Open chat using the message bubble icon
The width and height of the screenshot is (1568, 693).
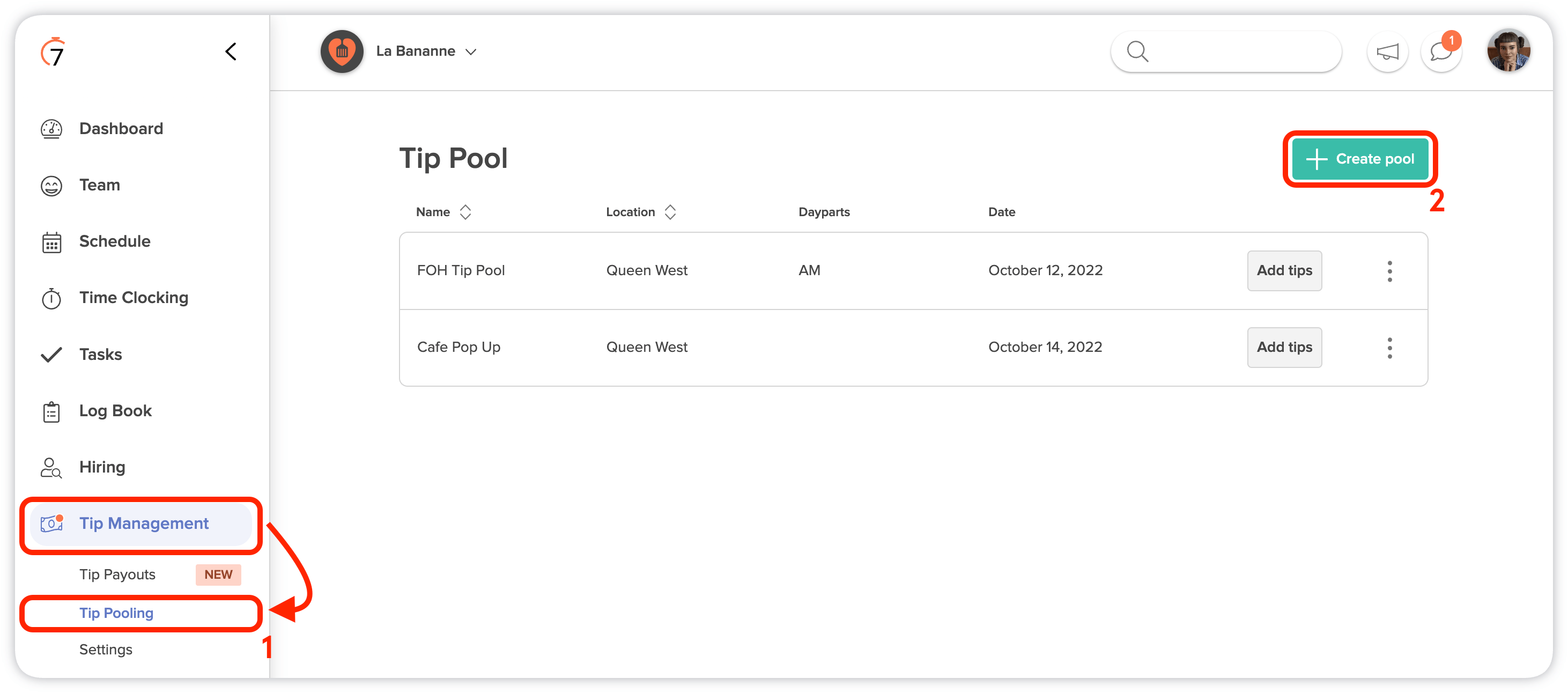[1441, 52]
